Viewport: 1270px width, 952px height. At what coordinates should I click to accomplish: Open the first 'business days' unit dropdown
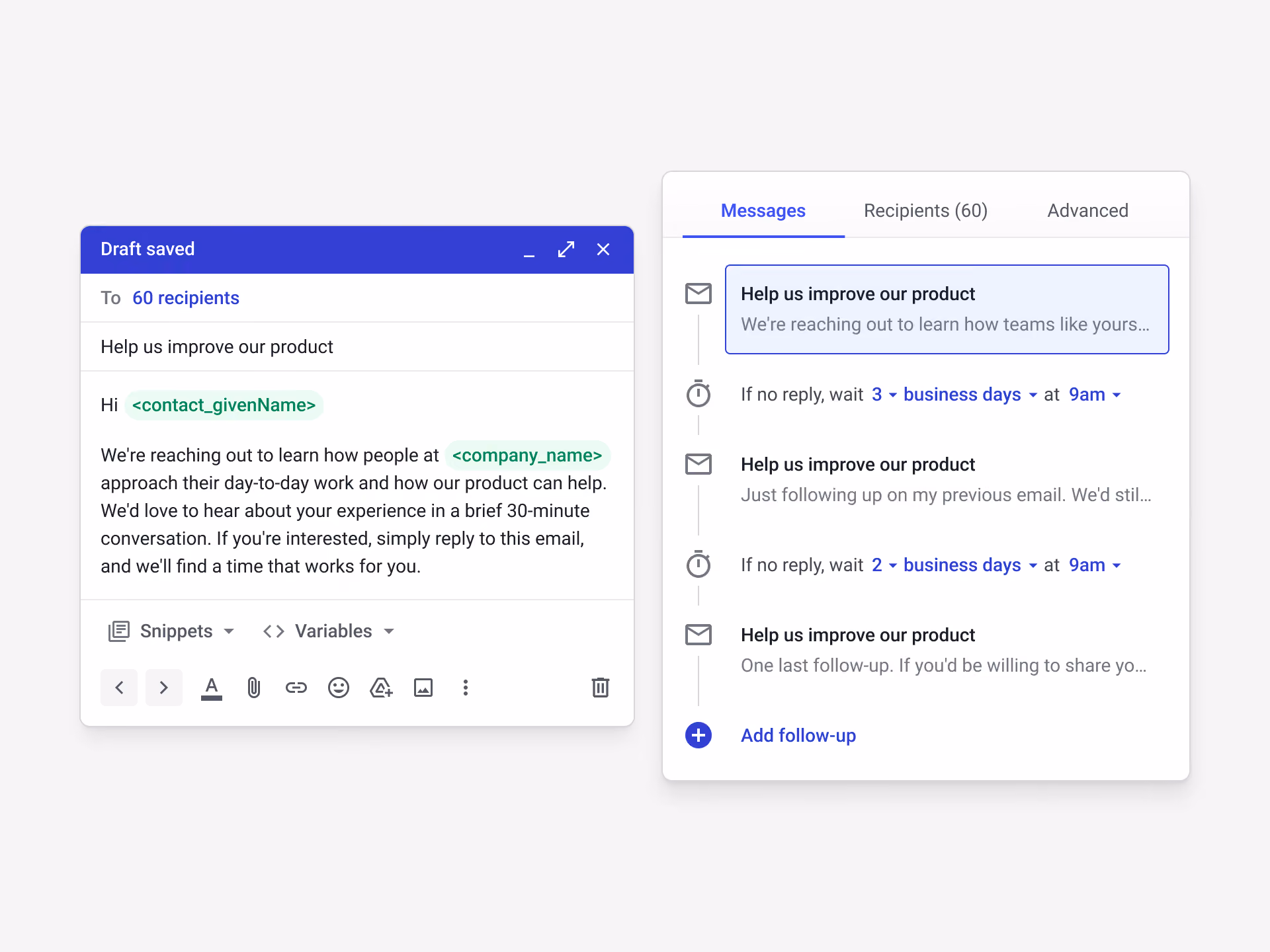click(x=970, y=395)
